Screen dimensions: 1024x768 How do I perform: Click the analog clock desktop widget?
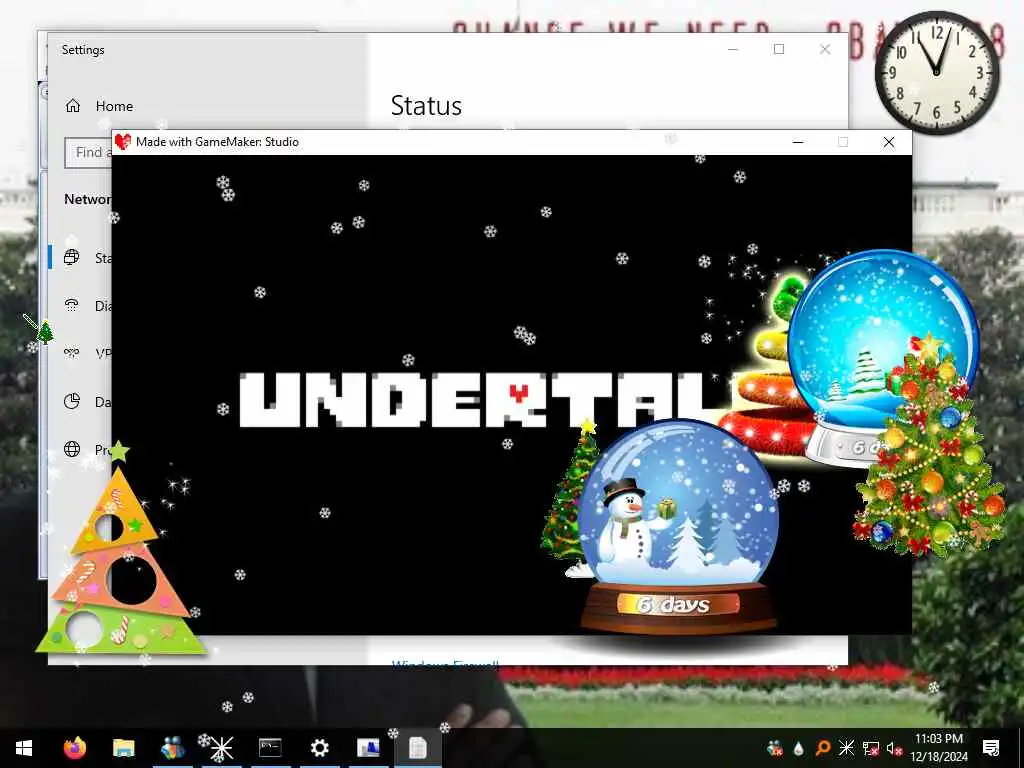point(936,73)
